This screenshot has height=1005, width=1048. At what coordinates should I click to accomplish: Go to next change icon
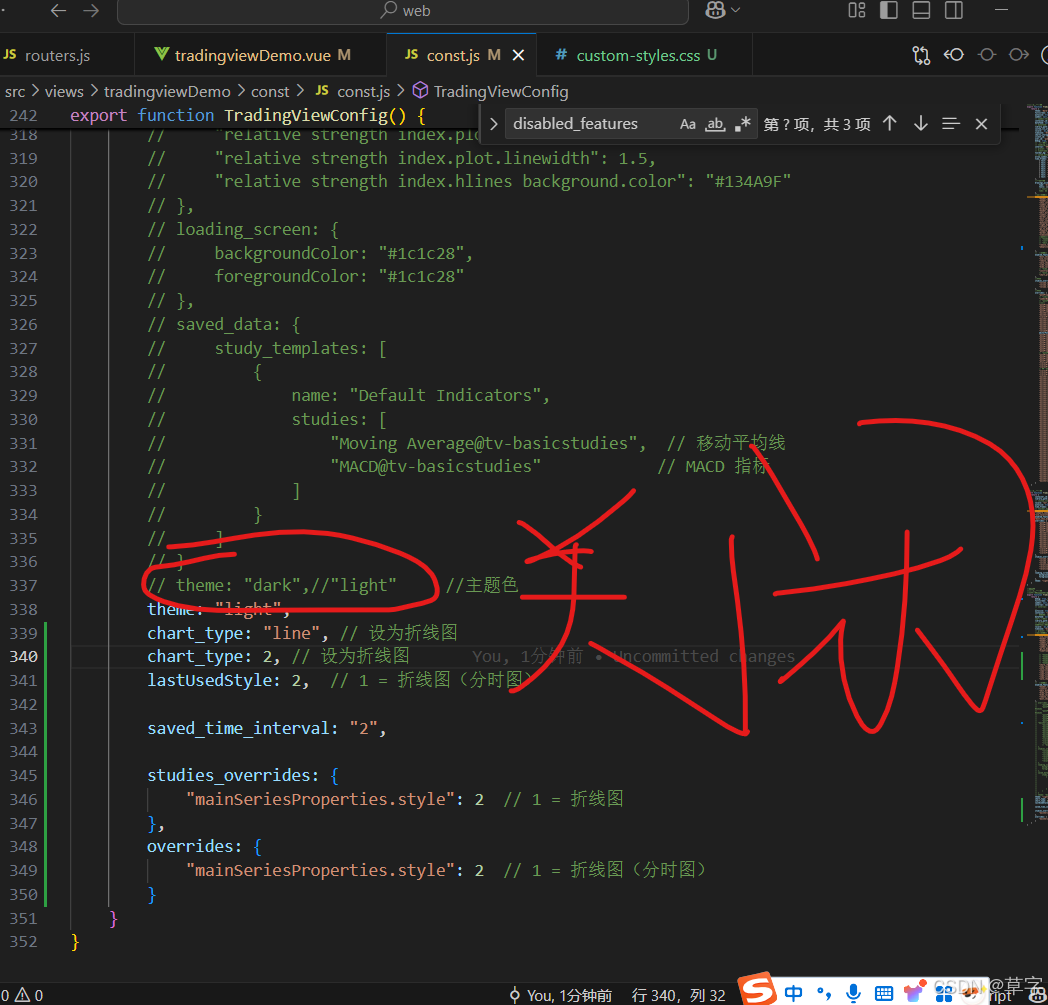point(1019,55)
